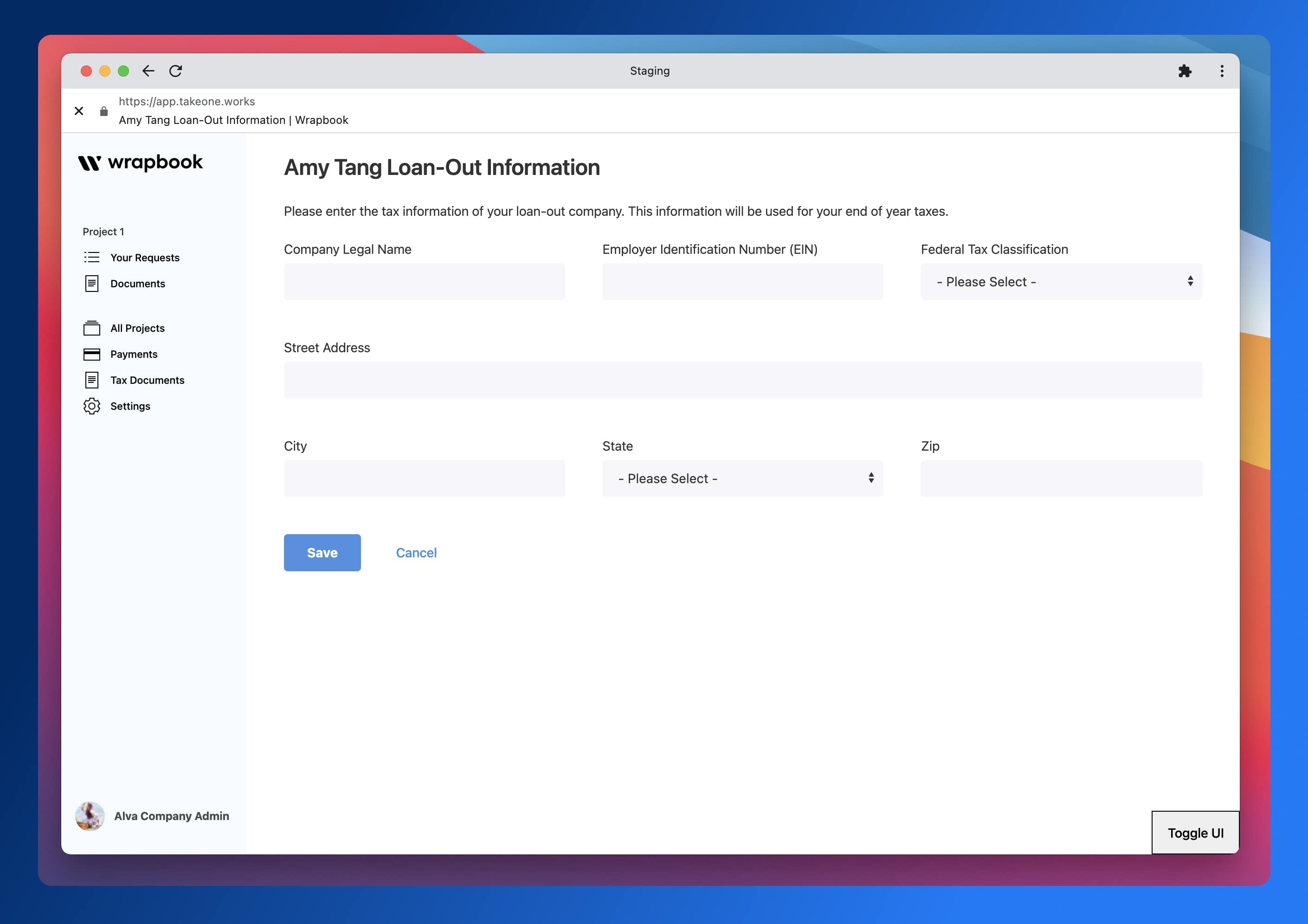
Task: Open Tax Documents in the sidebar
Action: 147,380
